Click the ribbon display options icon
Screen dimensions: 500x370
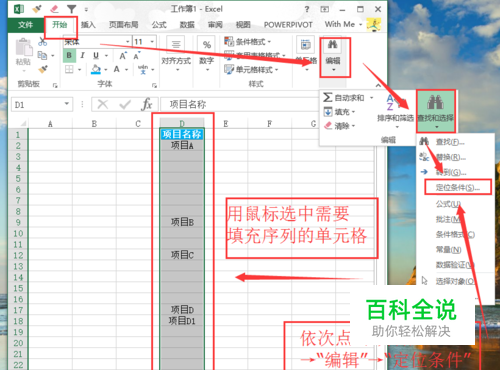point(325,9)
